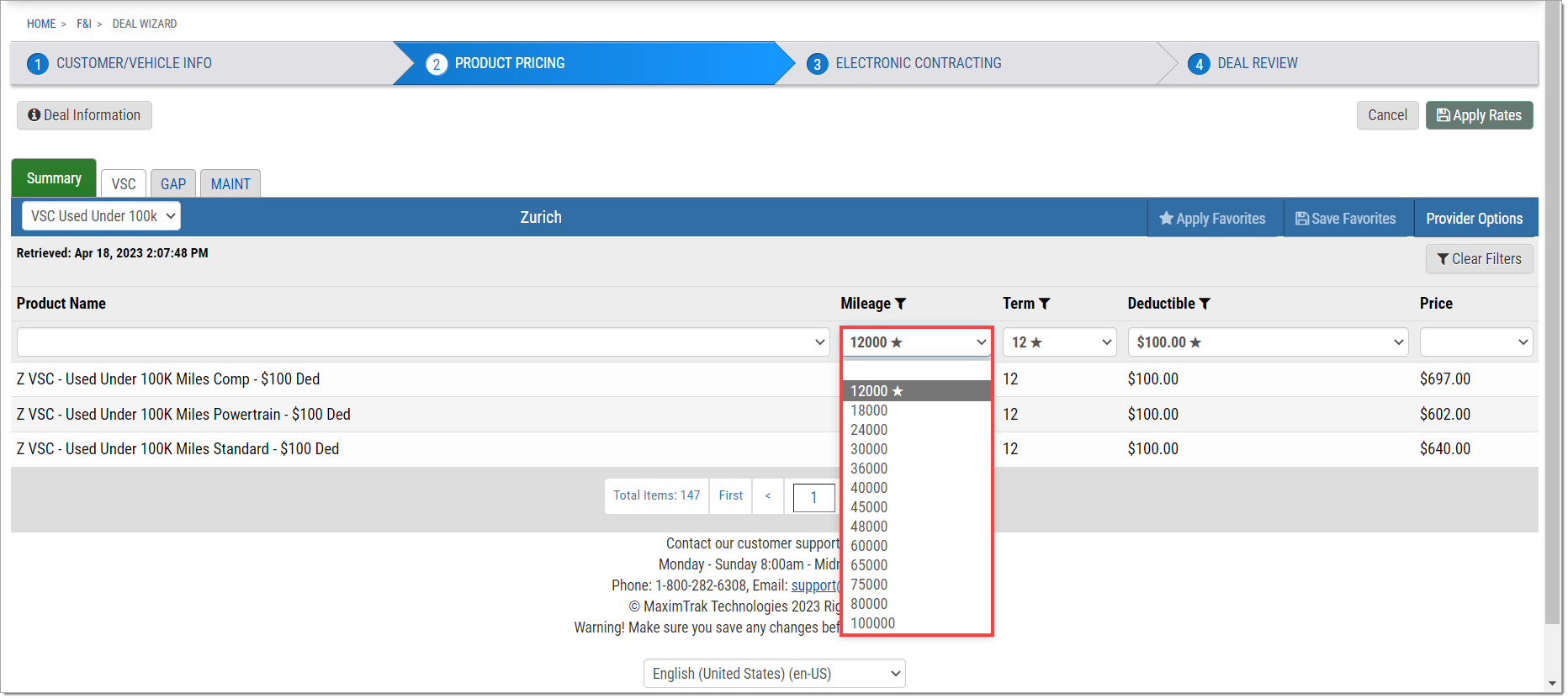Click the Cancel button
This screenshot has width=1568, height=699.
pyautogui.click(x=1387, y=115)
